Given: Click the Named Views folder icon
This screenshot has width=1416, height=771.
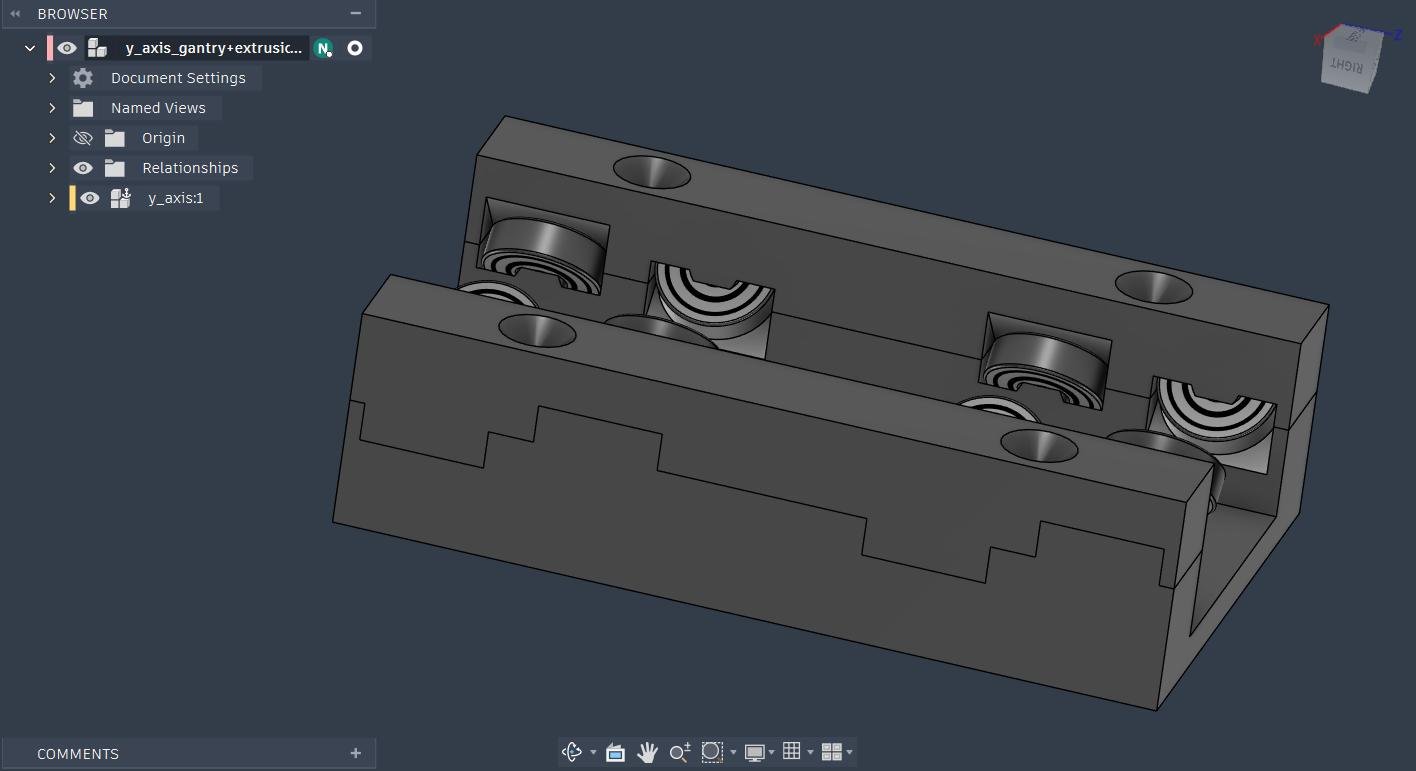Looking at the screenshot, I should [x=83, y=108].
